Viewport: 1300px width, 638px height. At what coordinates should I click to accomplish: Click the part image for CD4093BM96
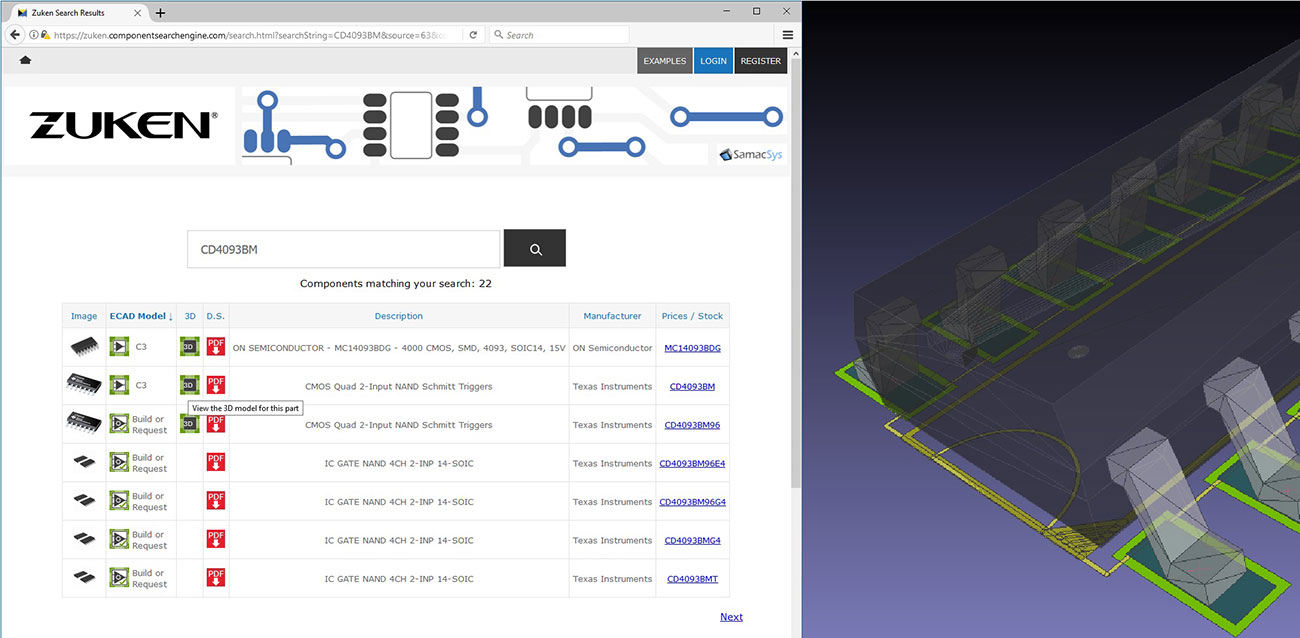point(84,424)
